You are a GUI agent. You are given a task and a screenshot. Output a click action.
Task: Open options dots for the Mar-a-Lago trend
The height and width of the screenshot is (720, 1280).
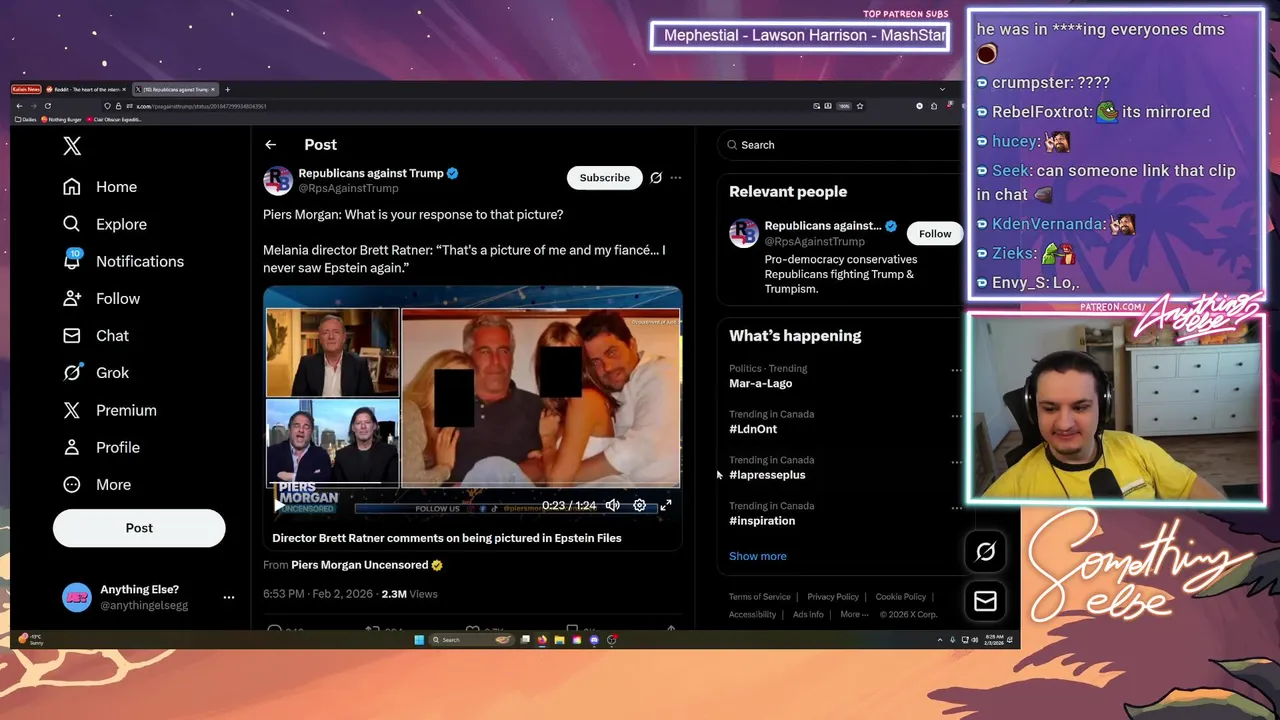pyautogui.click(x=956, y=370)
